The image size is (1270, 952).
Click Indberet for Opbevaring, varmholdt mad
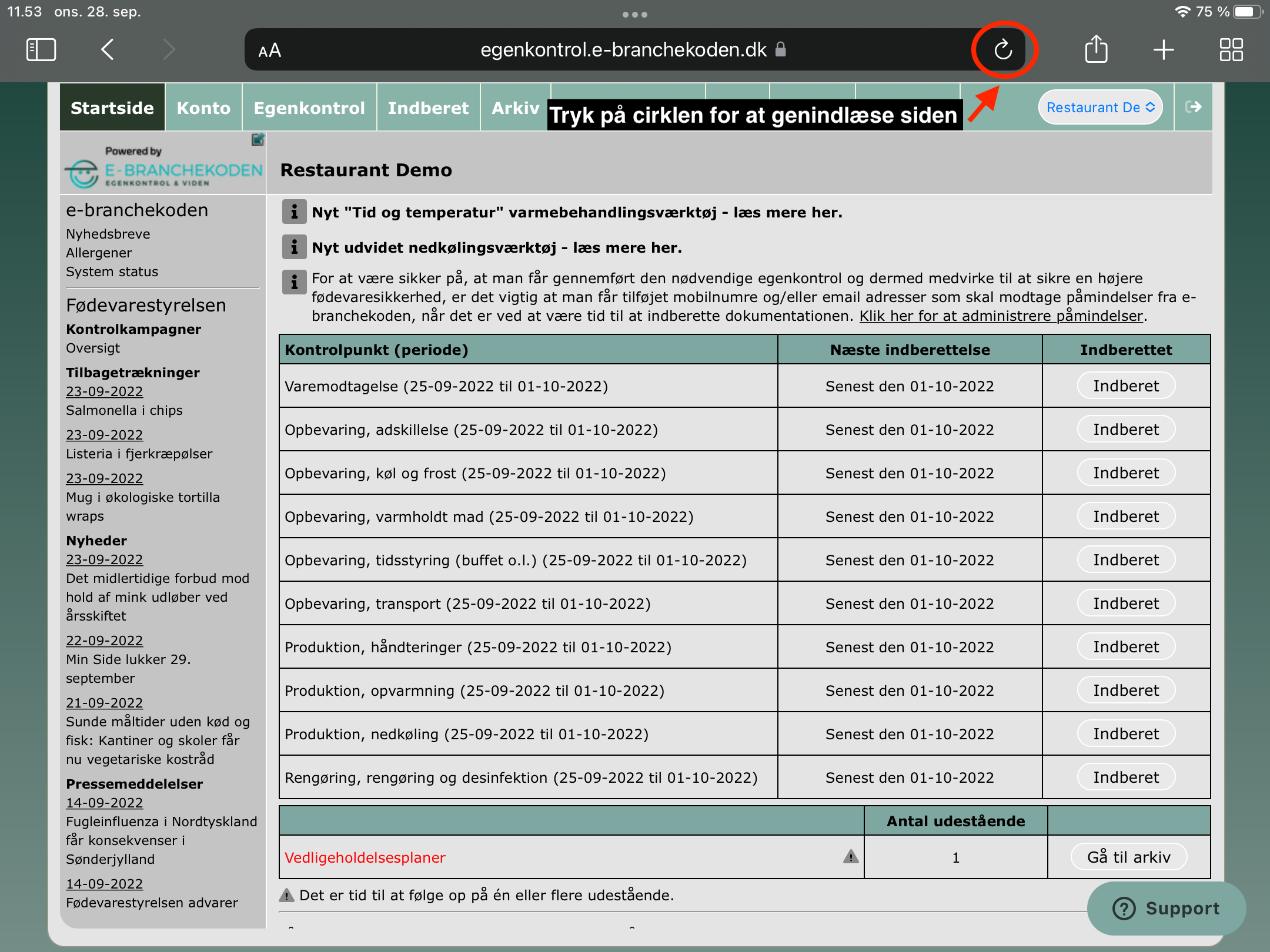pyautogui.click(x=1126, y=517)
